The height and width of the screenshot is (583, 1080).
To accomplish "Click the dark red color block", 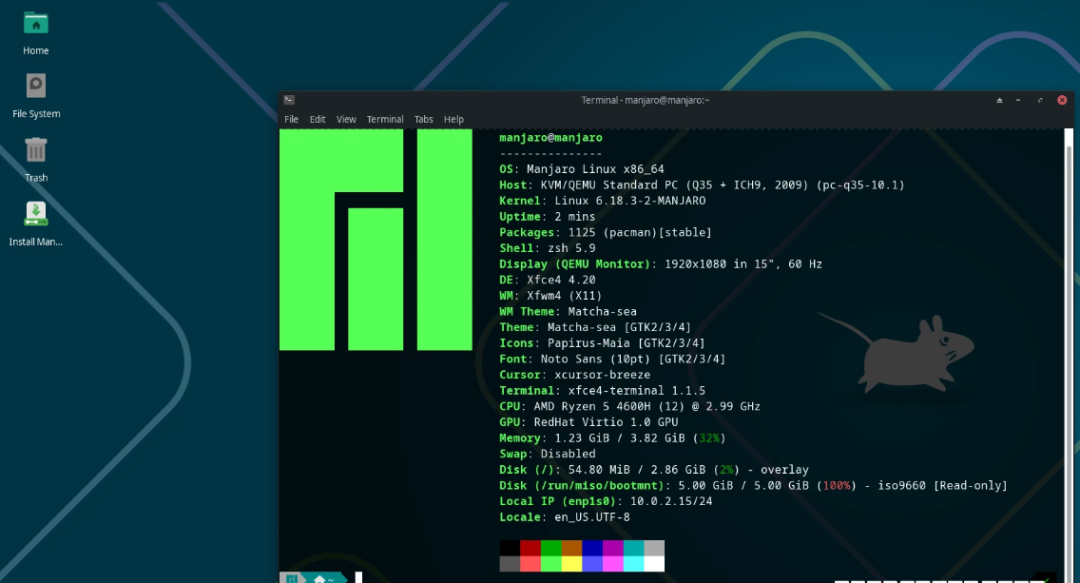I will click(x=530, y=548).
